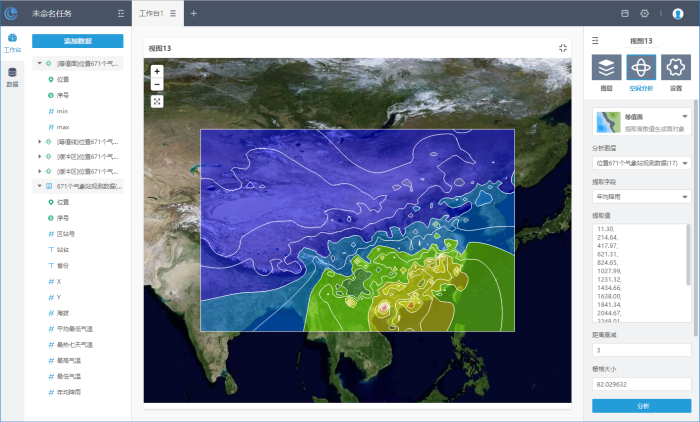Collapse the 671个气象站观测数据 dataset node
The width and height of the screenshot is (700, 422).
point(40,186)
